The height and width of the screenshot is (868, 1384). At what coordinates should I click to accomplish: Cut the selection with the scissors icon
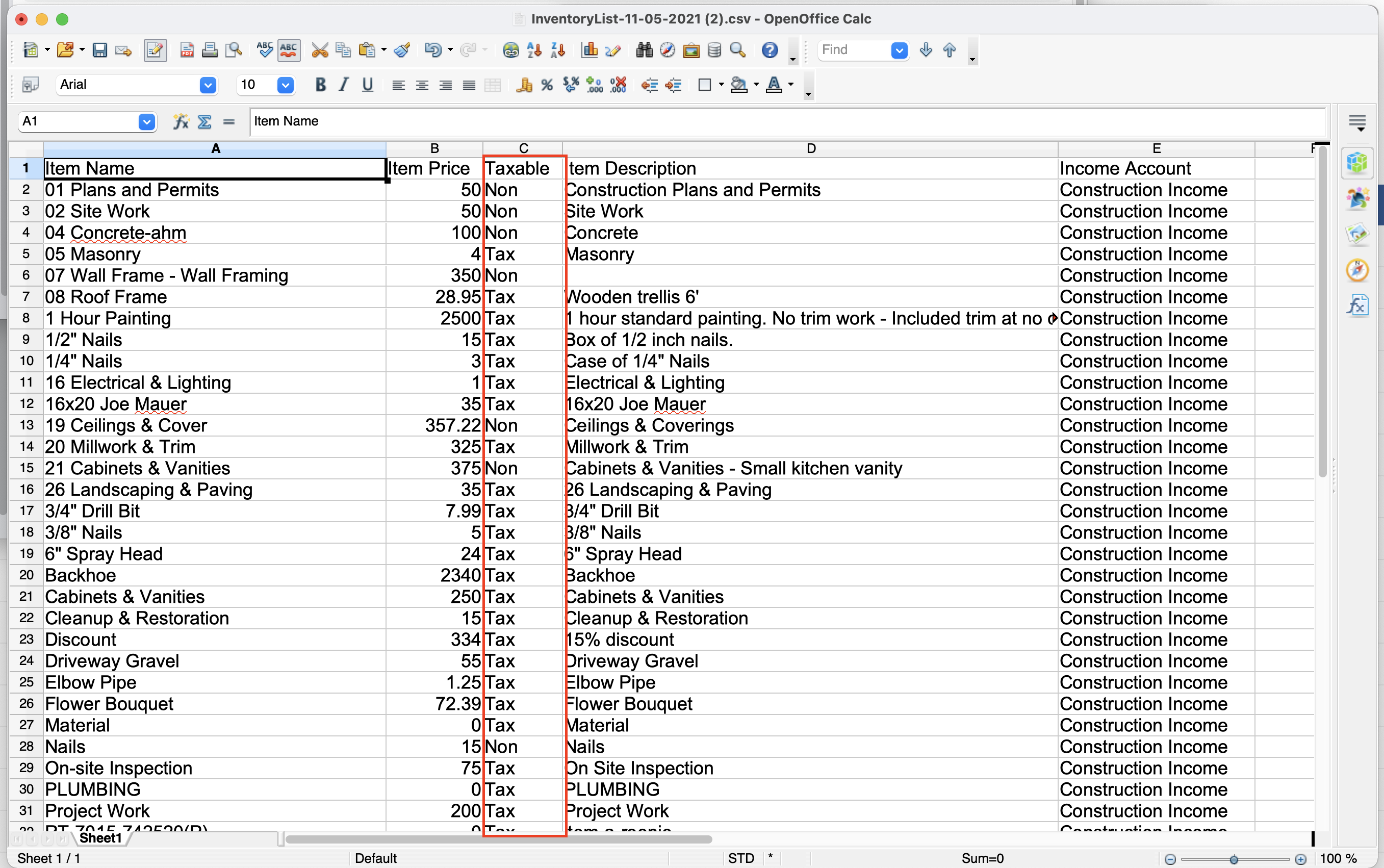click(320, 50)
